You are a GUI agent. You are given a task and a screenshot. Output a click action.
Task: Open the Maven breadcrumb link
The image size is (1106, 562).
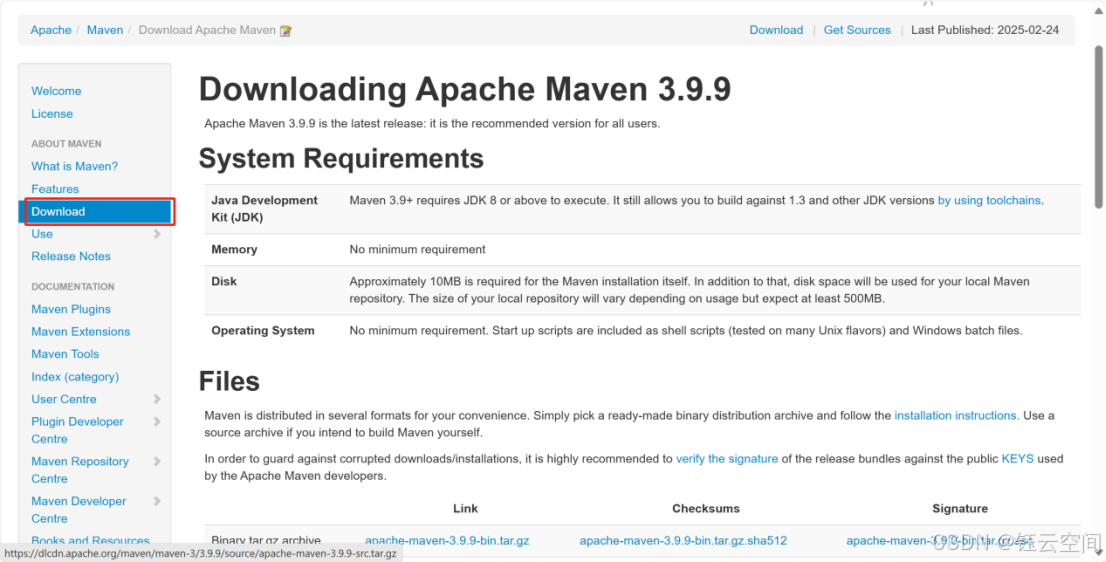click(104, 30)
